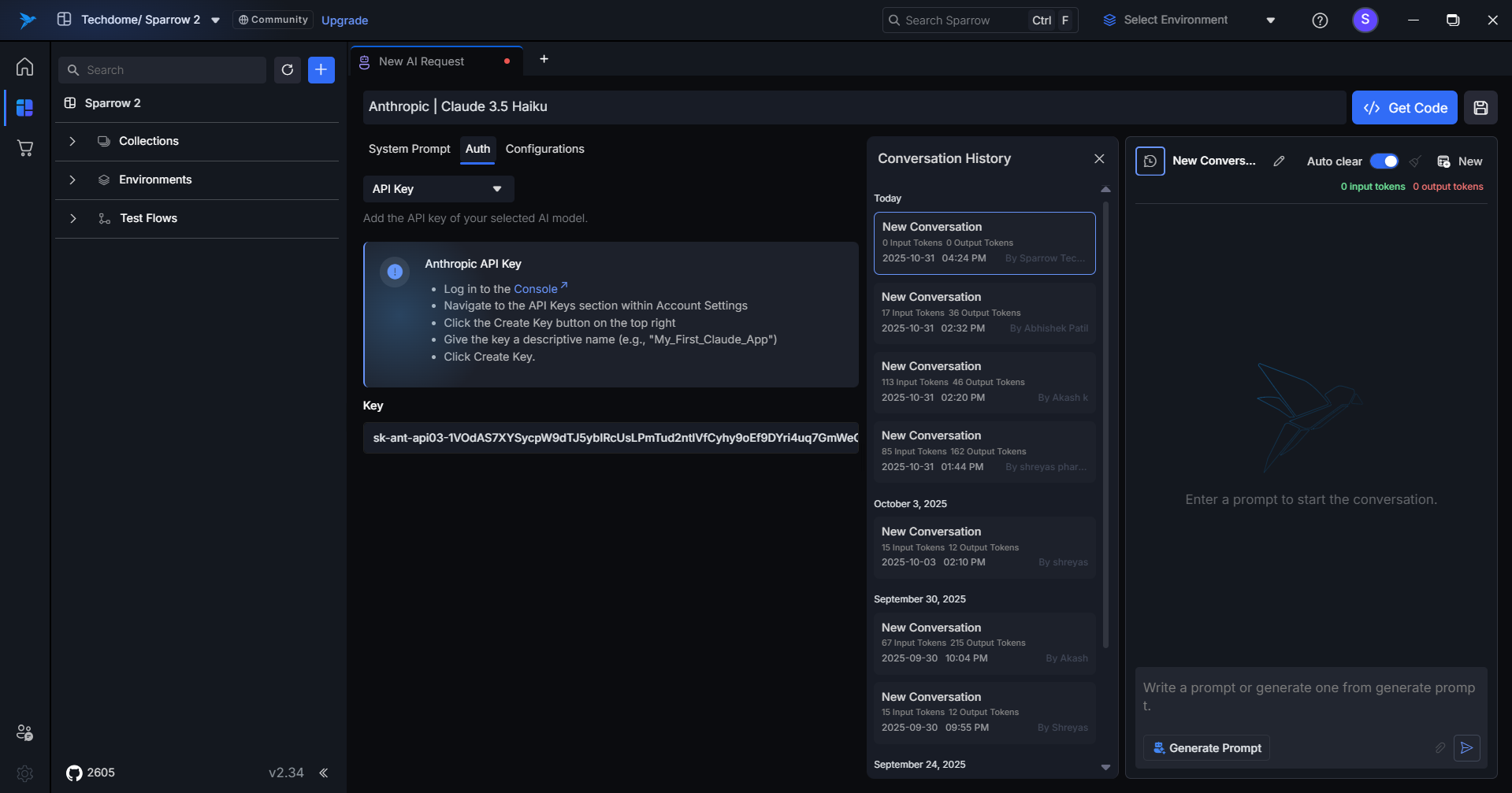The width and height of the screenshot is (1512, 793).
Task: Collapse the sidebar with double chevron
Action: (324, 773)
